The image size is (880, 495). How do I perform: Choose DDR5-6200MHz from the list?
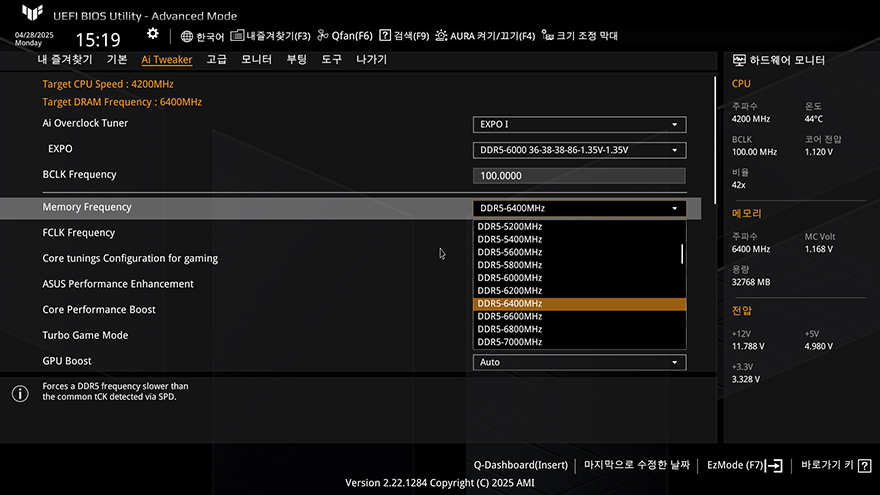pos(579,291)
